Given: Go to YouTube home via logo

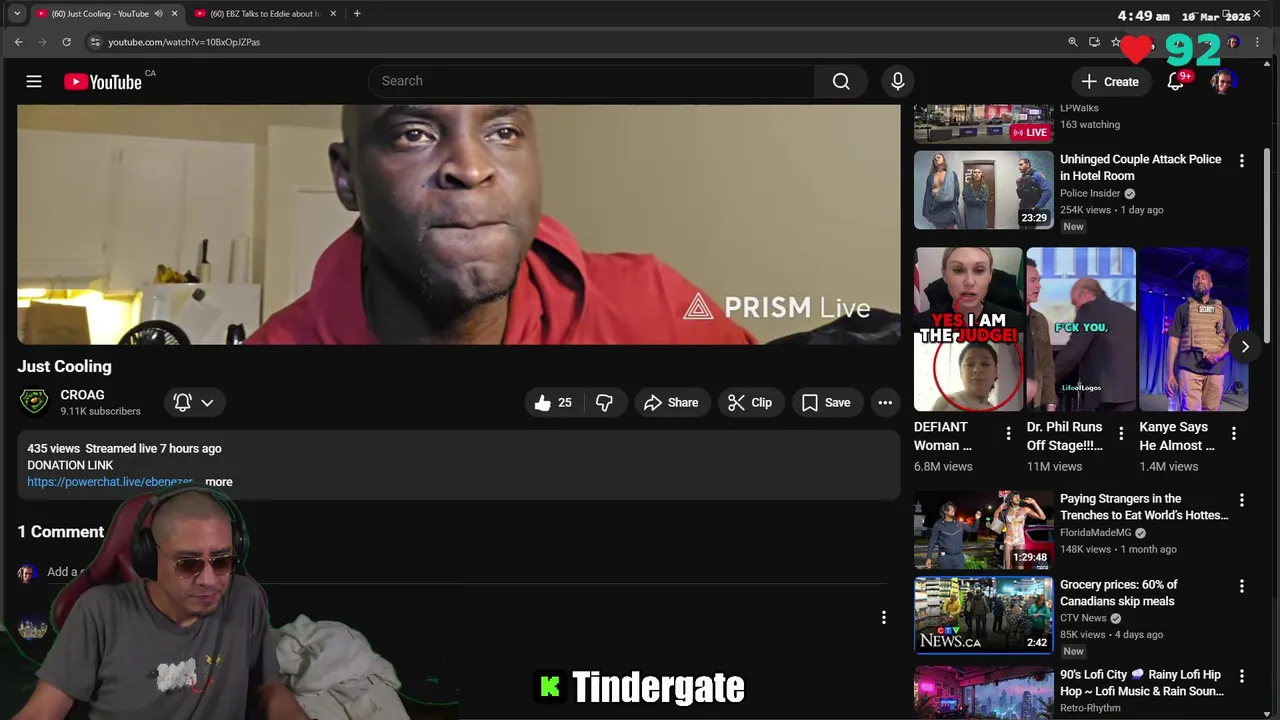Looking at the screenshot, I should pos(103,82).
